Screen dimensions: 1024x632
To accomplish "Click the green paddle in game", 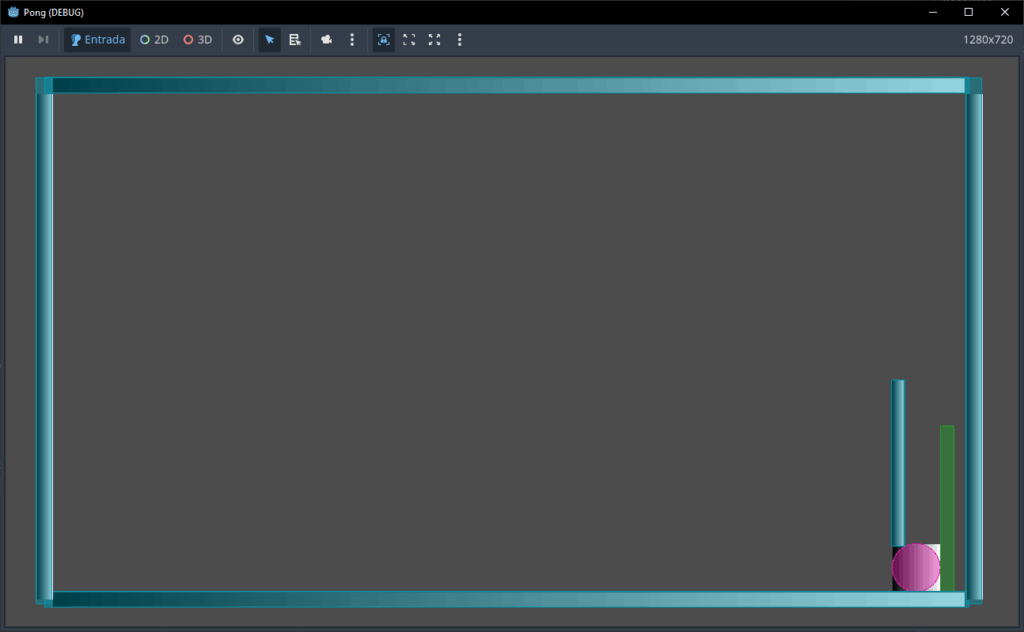I will coord(947,508).
